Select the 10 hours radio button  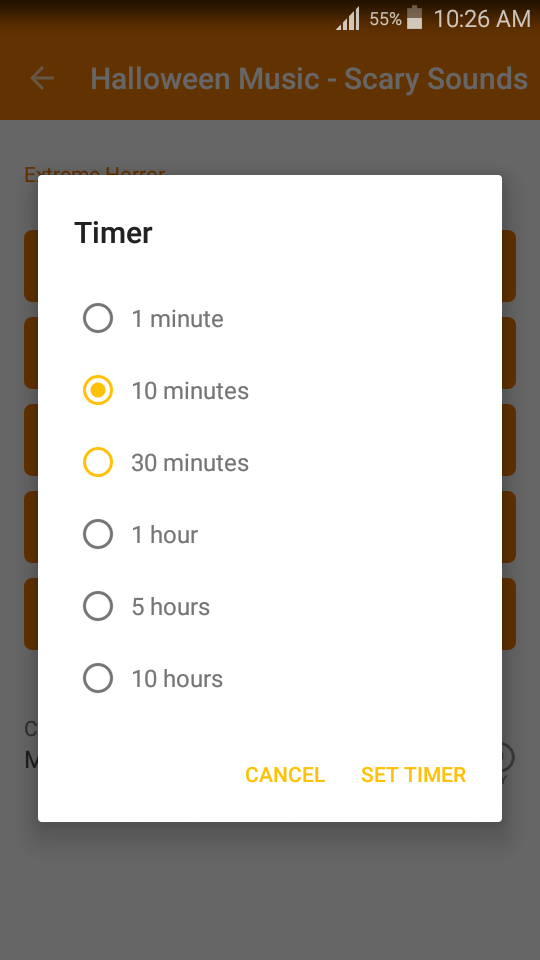pyautogui.click(x=98, y=678)
